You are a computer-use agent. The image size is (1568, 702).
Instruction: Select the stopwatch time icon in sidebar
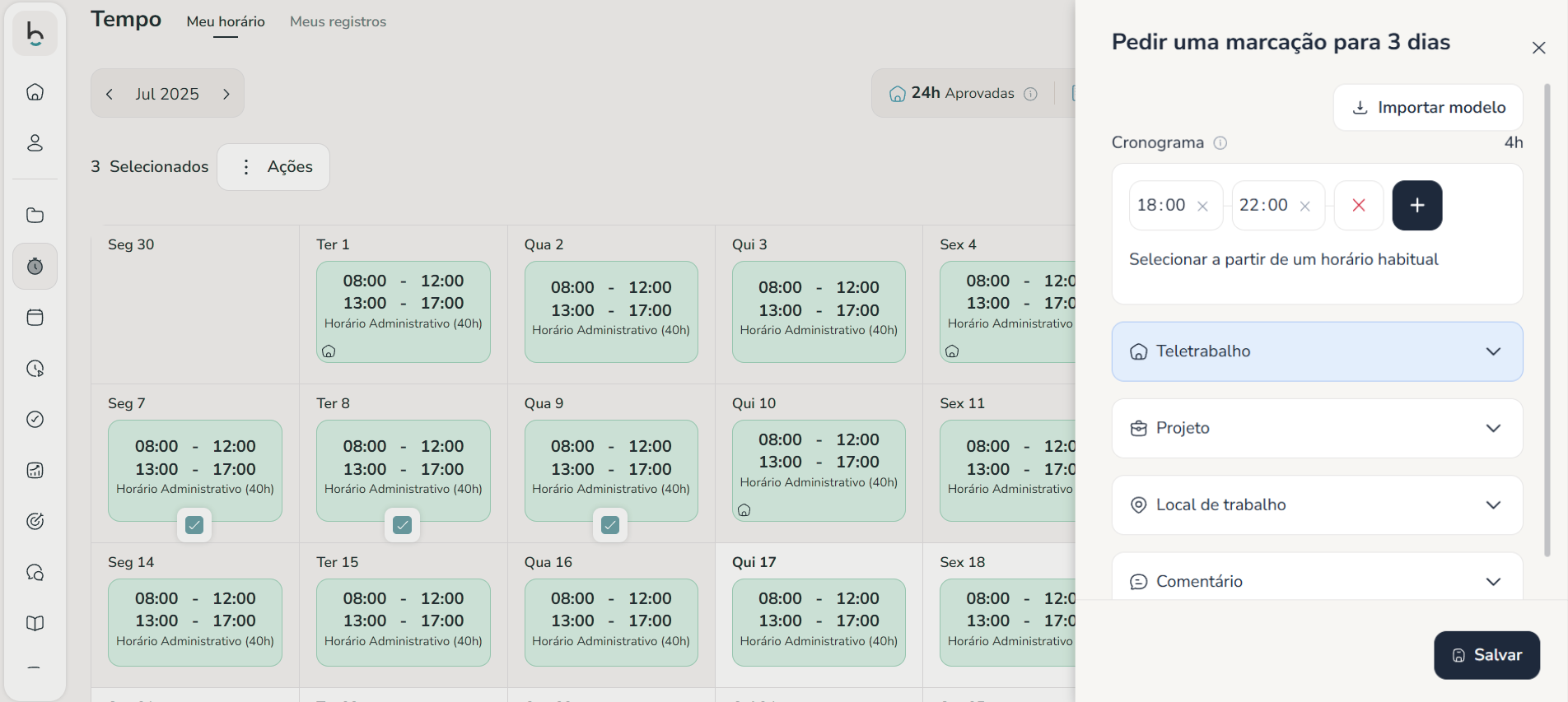coord(35,267)
